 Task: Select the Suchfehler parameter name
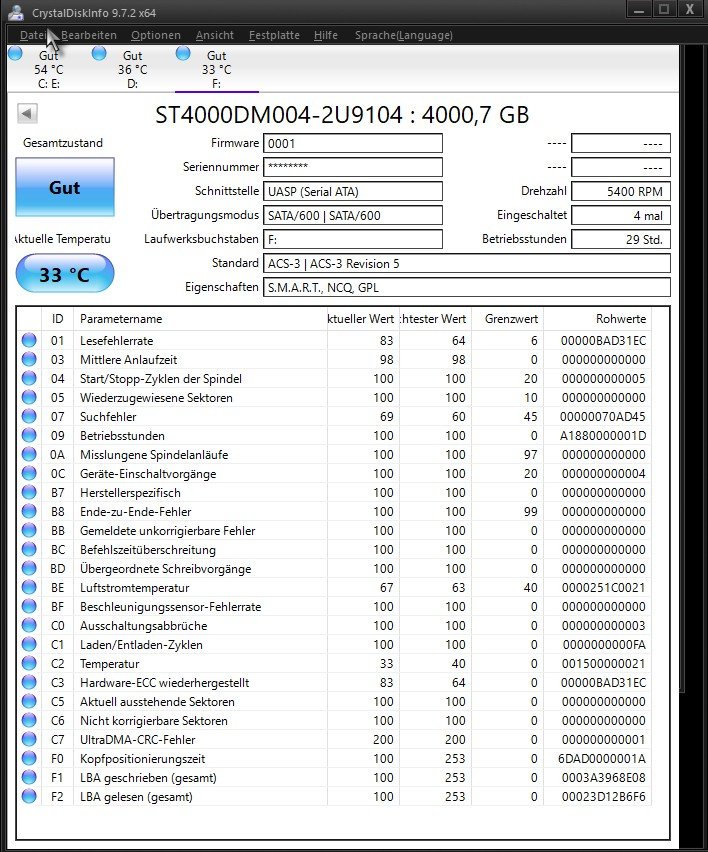(108, 417)
